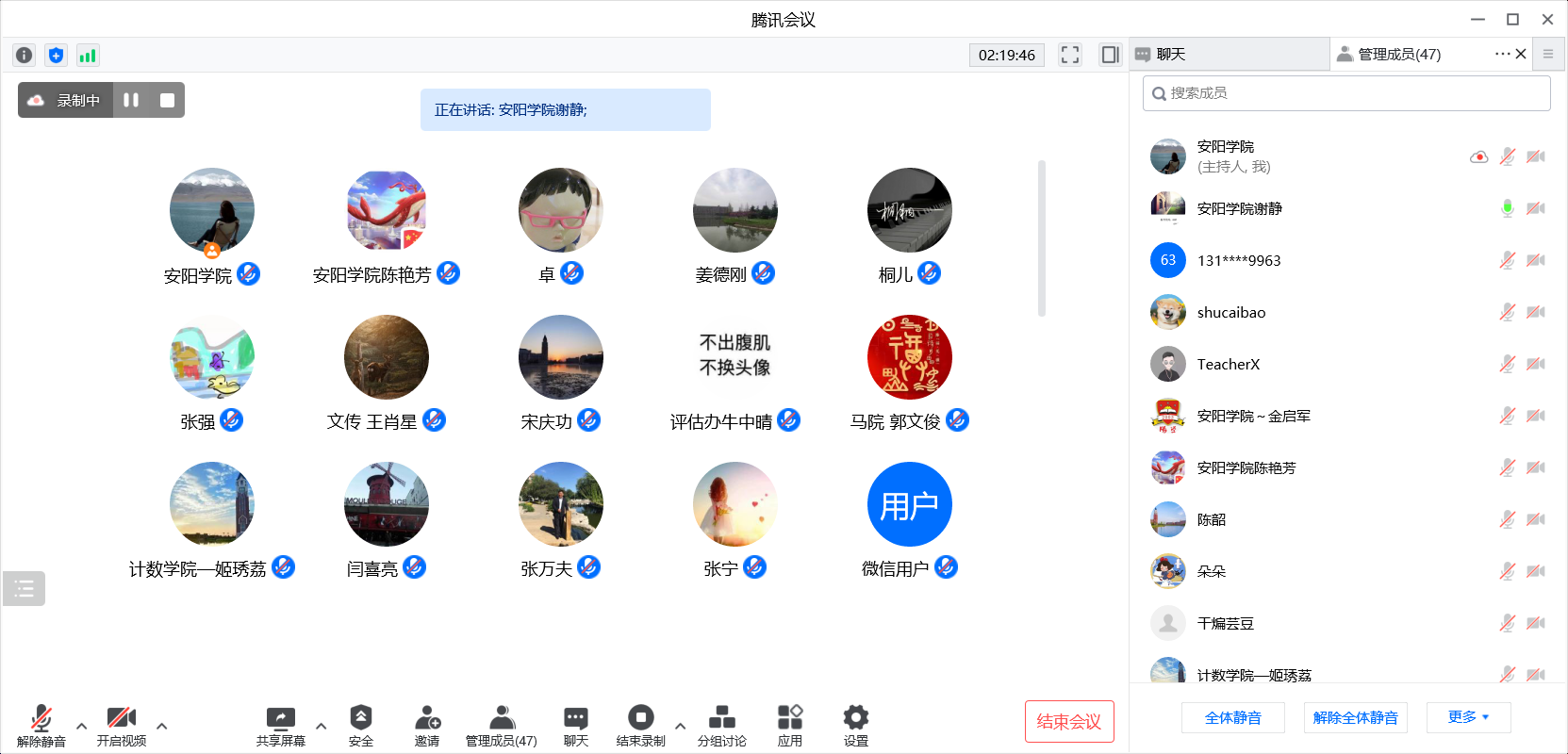The image size is (1568, 754).
Task: Open 聊天 chat from bottom toolbar
Action: [576, 726]
